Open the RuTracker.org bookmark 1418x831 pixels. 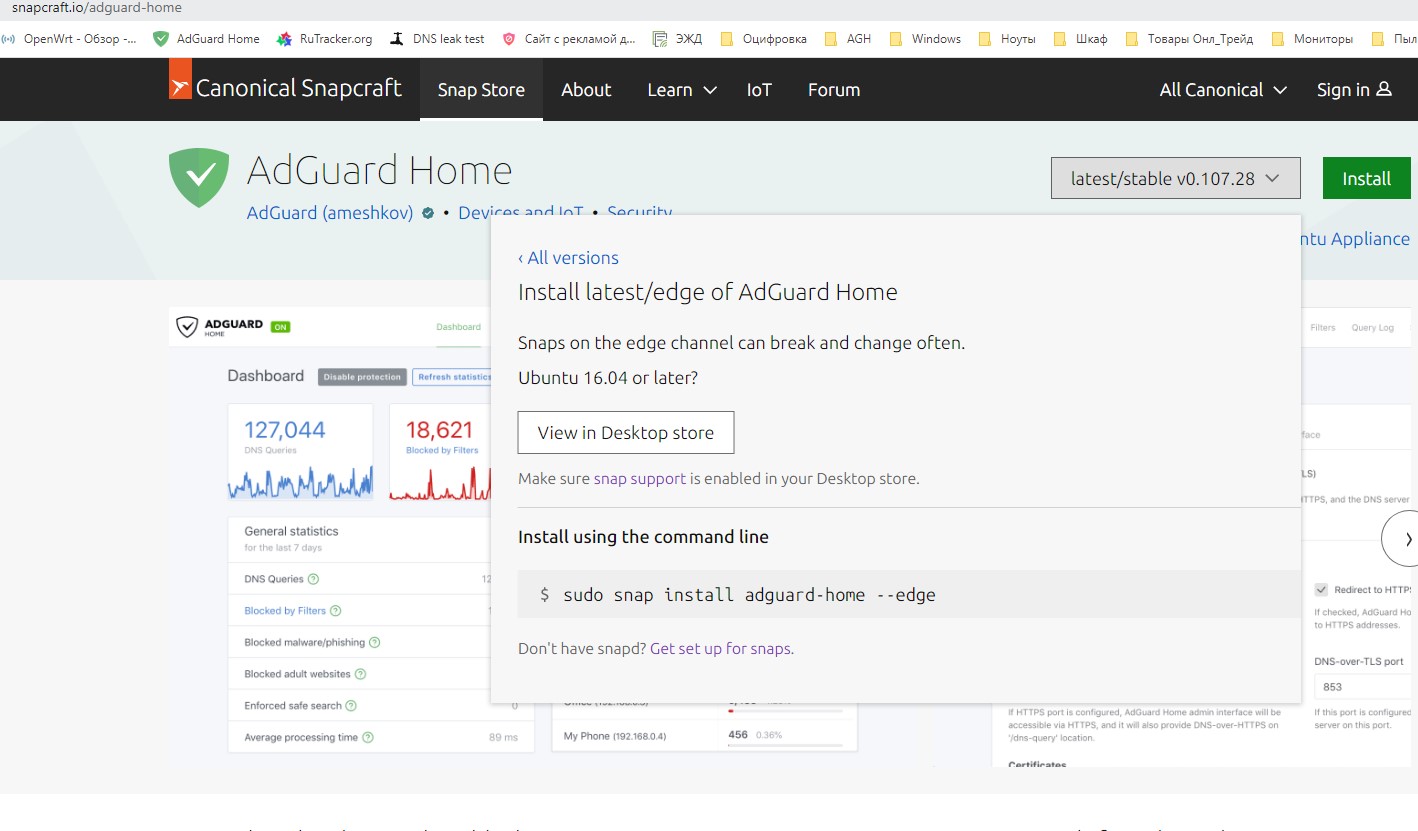click(324, 39)
